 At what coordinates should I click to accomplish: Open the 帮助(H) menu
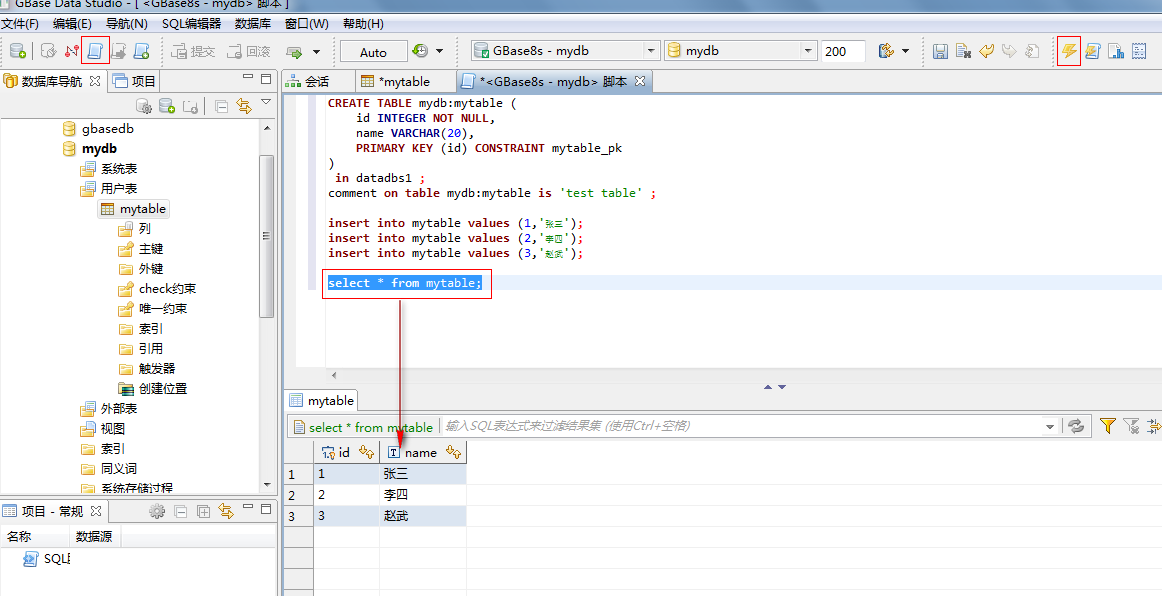point(363,24)
